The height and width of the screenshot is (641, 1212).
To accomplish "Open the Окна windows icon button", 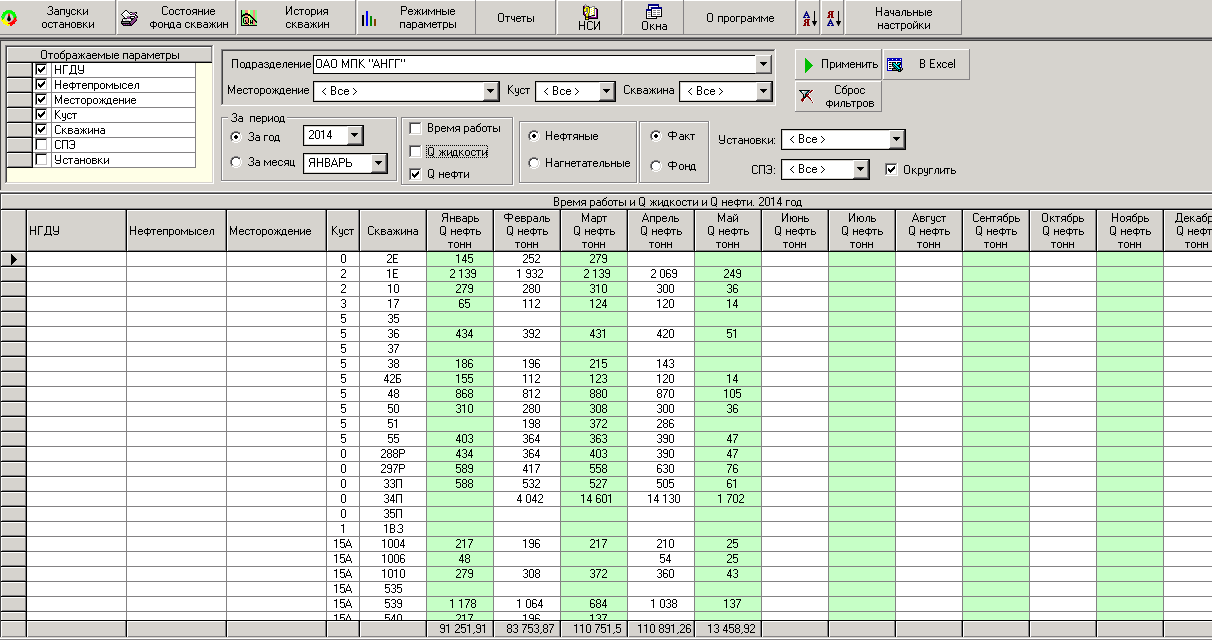I will pyautogui.click(x=654, y=17).
